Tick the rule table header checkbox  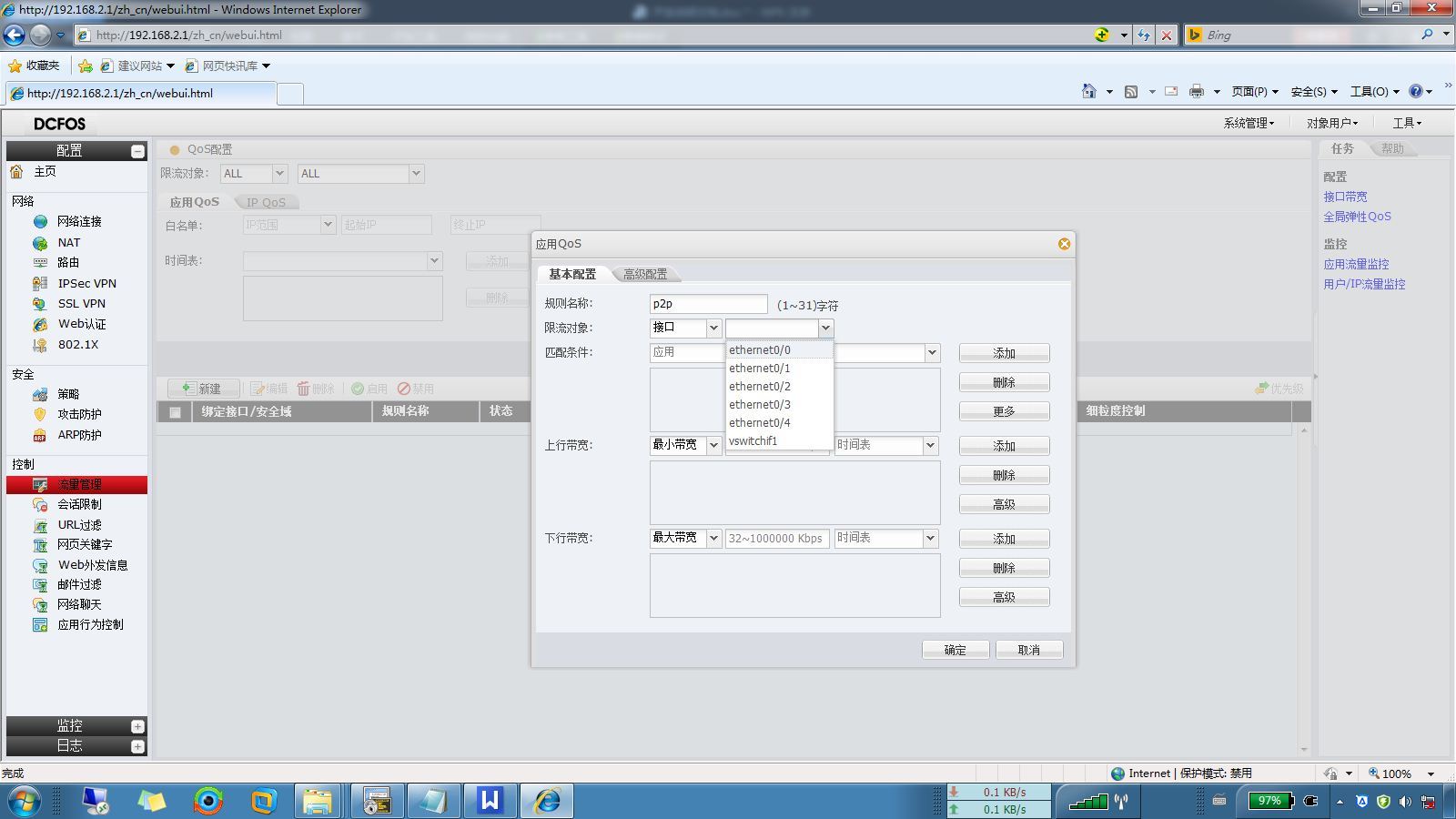[x=175, y=412]
